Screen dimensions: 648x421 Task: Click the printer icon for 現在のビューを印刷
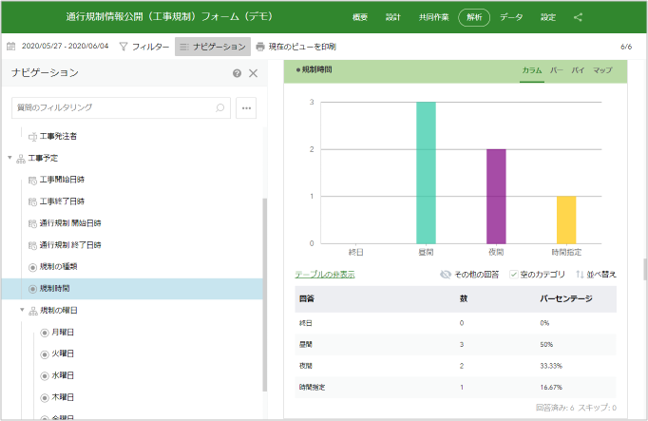[x=261, y=46]
